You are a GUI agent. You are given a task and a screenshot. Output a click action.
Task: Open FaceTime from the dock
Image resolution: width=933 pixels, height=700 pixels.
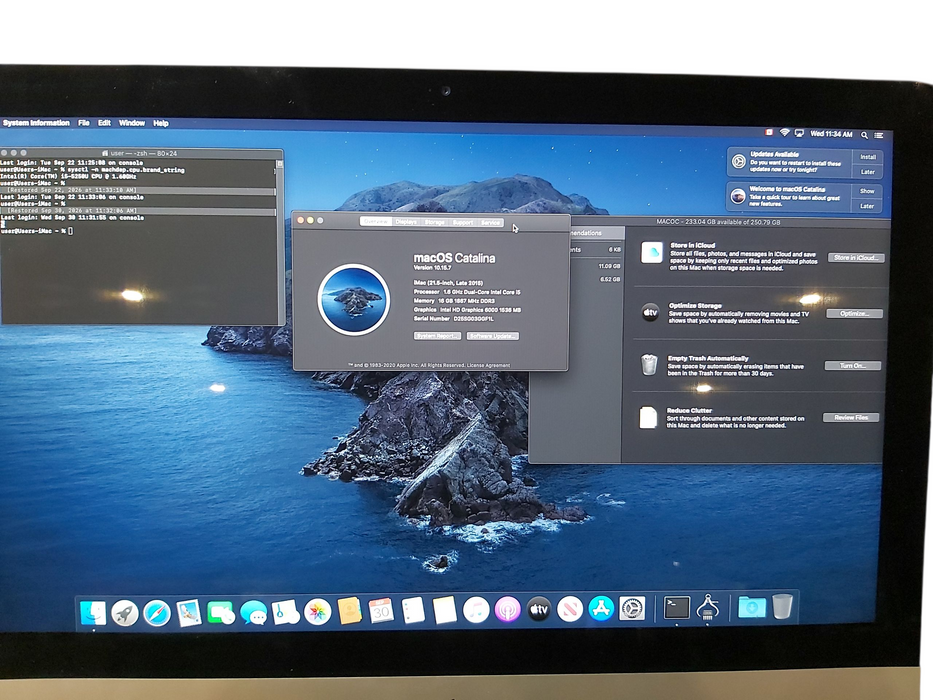point(221,612)
